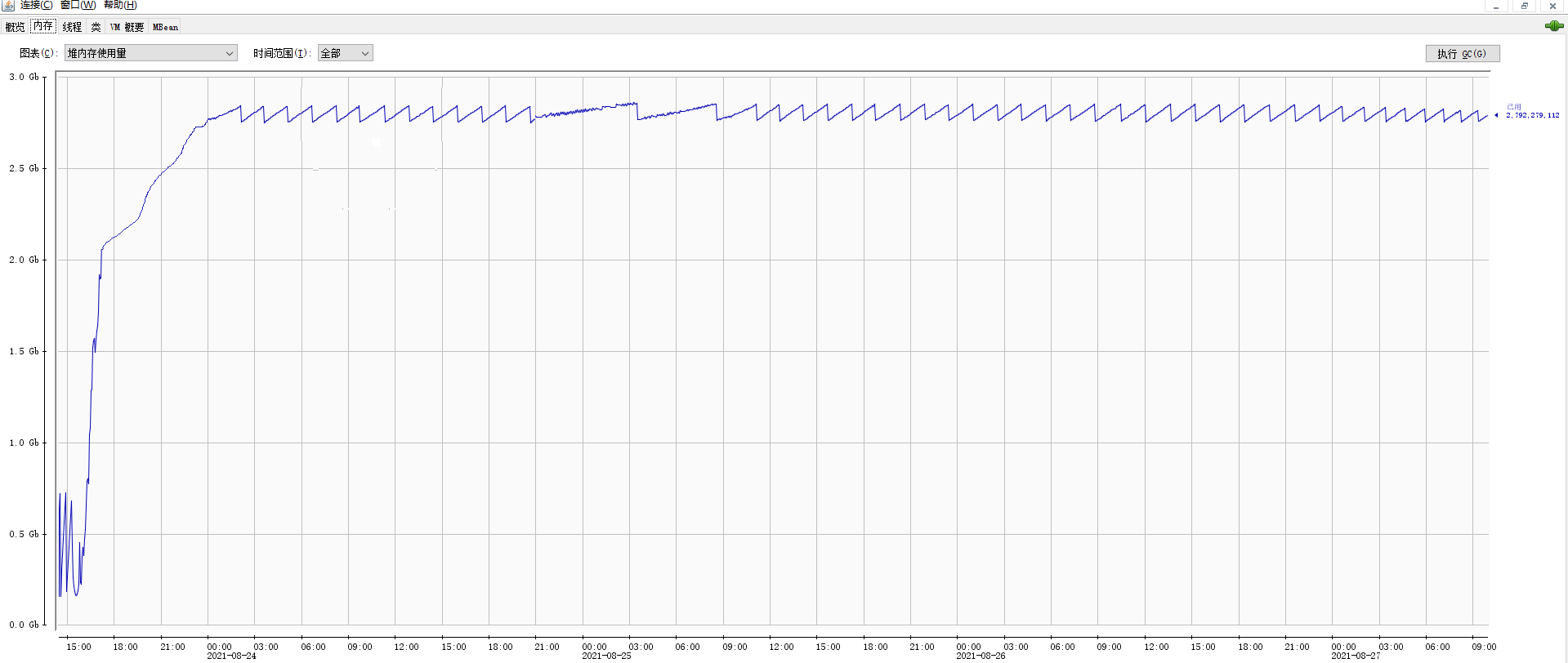Click the 1.5 Gb axis label
1568x663 pixels.
pos(24,351)
